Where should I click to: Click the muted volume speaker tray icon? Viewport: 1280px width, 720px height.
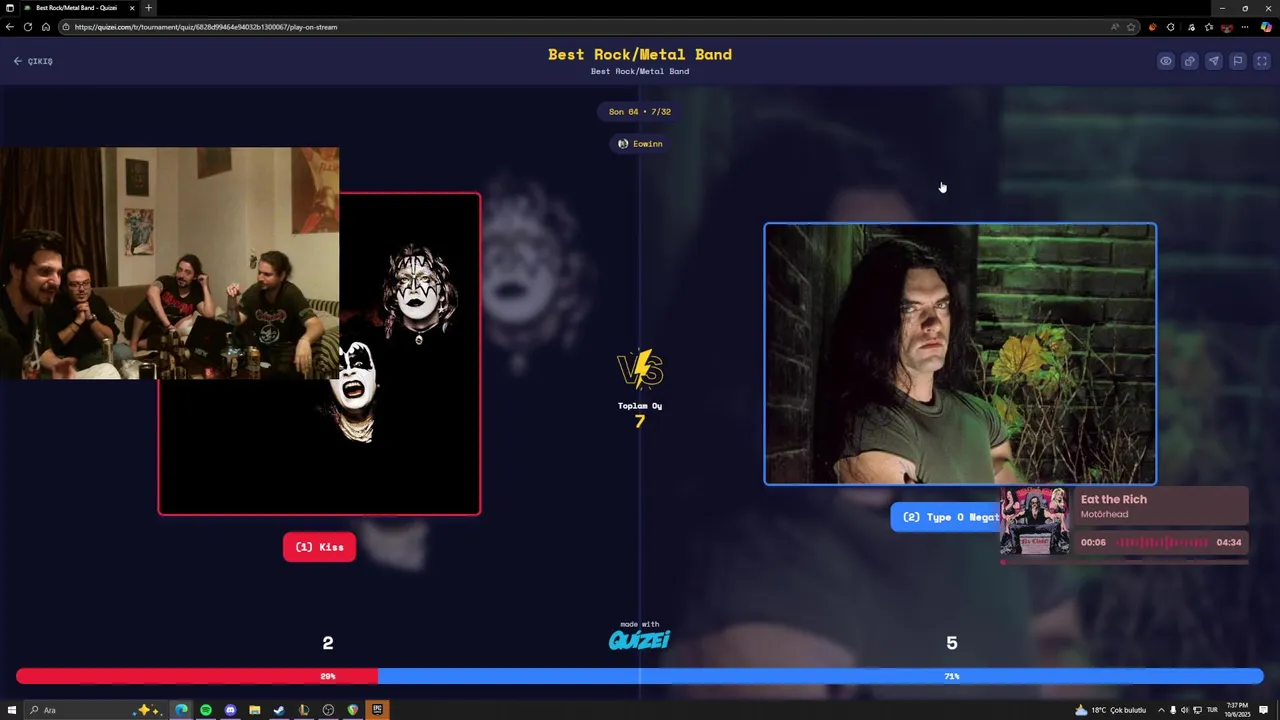[x=1185, y=710]
